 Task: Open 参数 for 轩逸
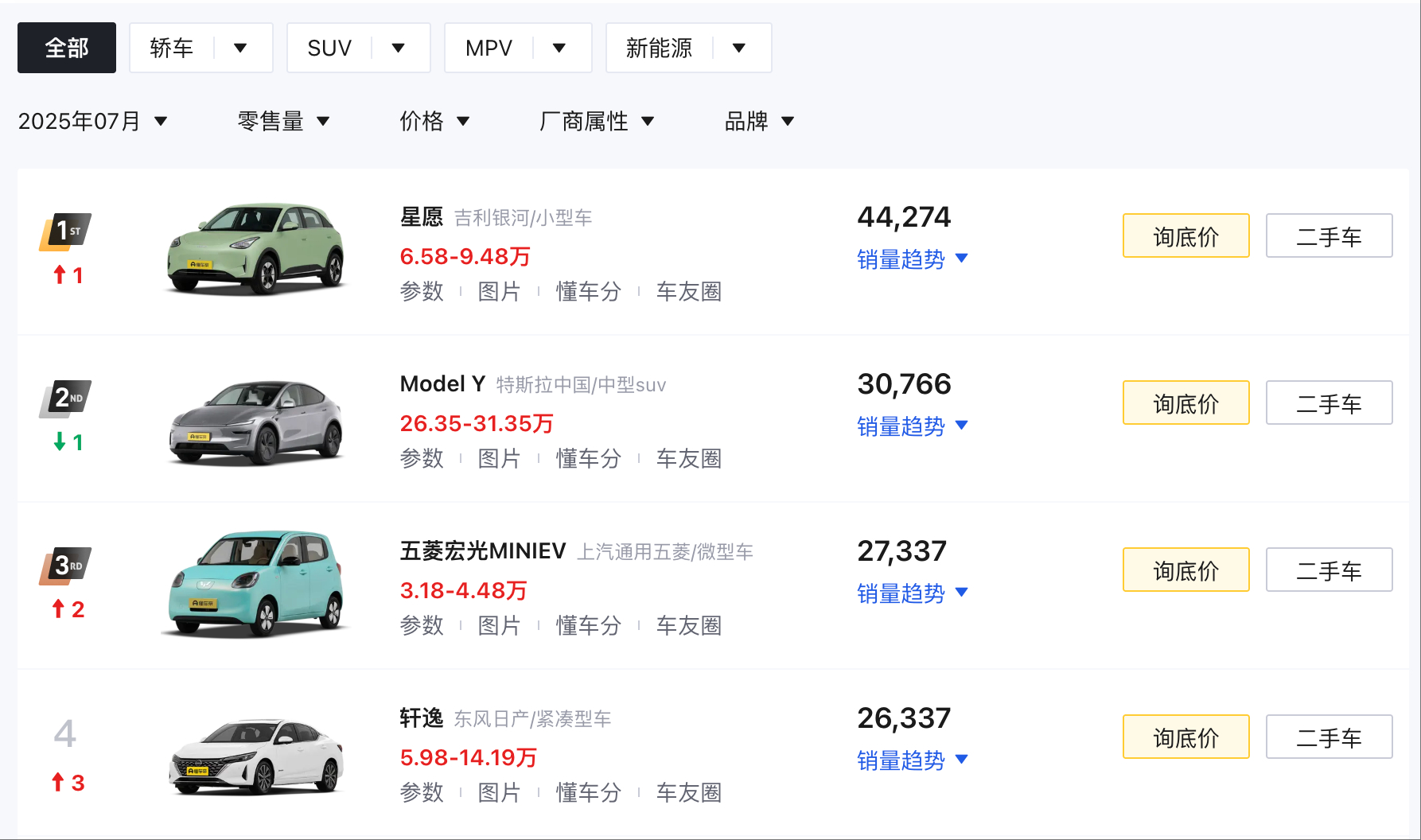422,792
